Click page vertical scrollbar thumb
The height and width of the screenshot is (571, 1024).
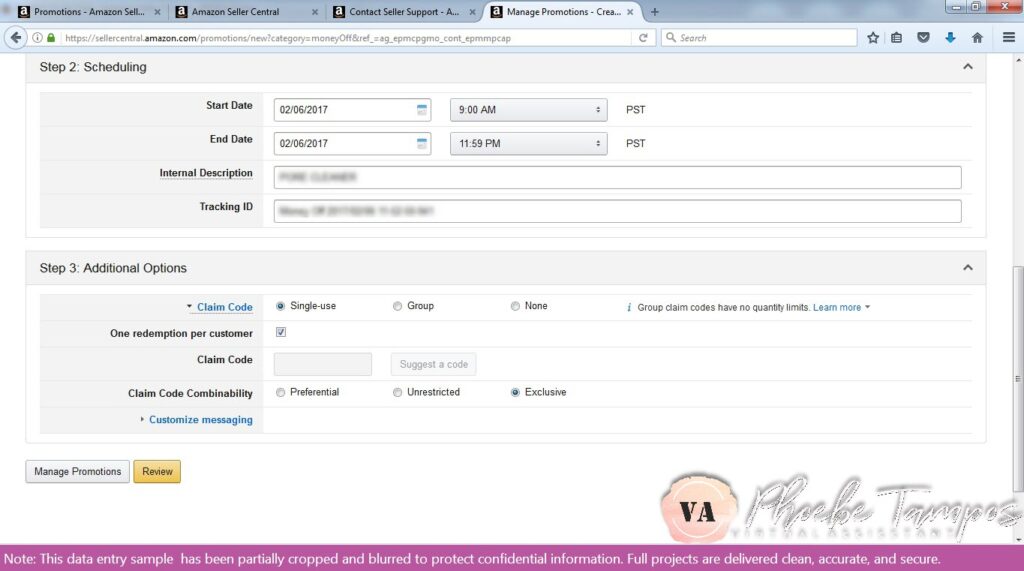click(1017, 379)
